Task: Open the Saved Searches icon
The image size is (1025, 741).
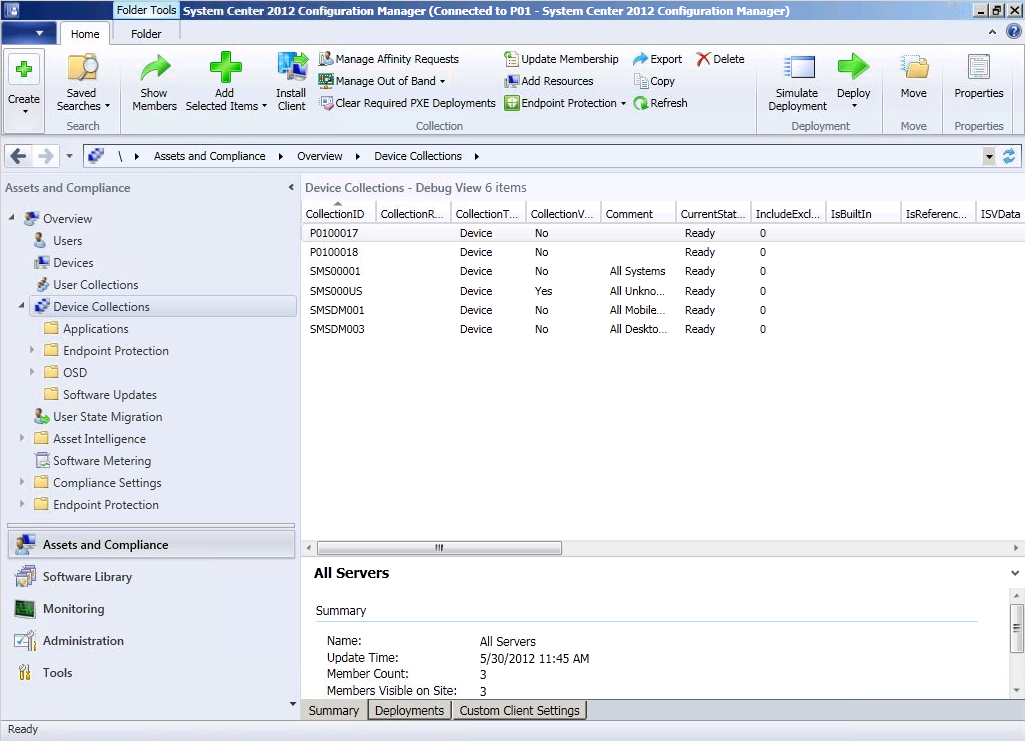Action: tap(82, 68)
